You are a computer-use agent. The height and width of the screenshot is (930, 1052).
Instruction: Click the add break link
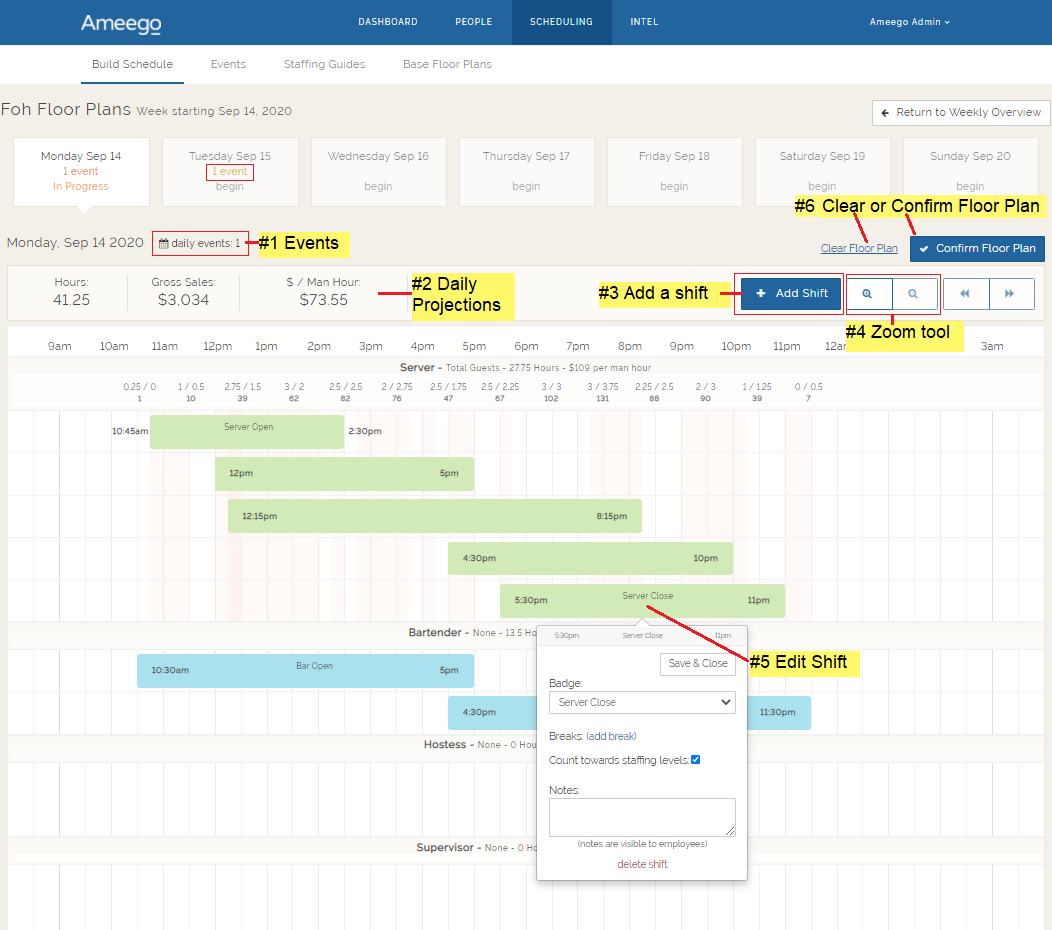click(x=611, y=736)
